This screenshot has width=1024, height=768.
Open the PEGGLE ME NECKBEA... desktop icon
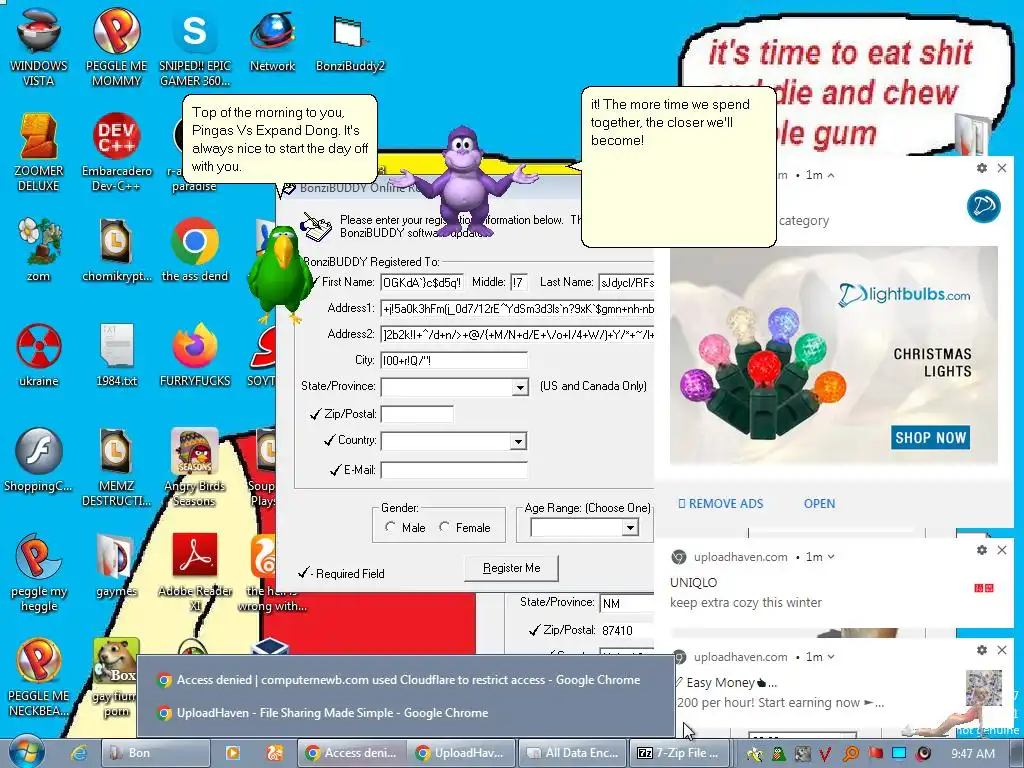tap(39, 678)
